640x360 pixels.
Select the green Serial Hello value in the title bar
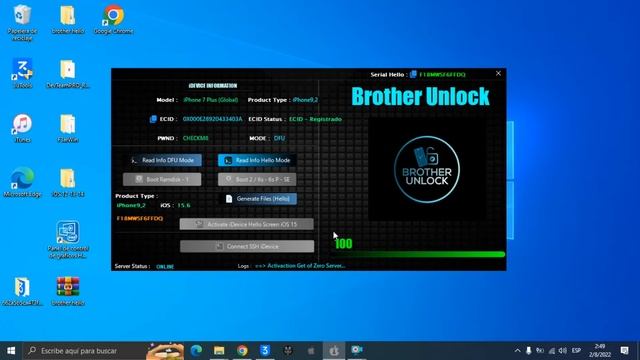tap(442, 75)
